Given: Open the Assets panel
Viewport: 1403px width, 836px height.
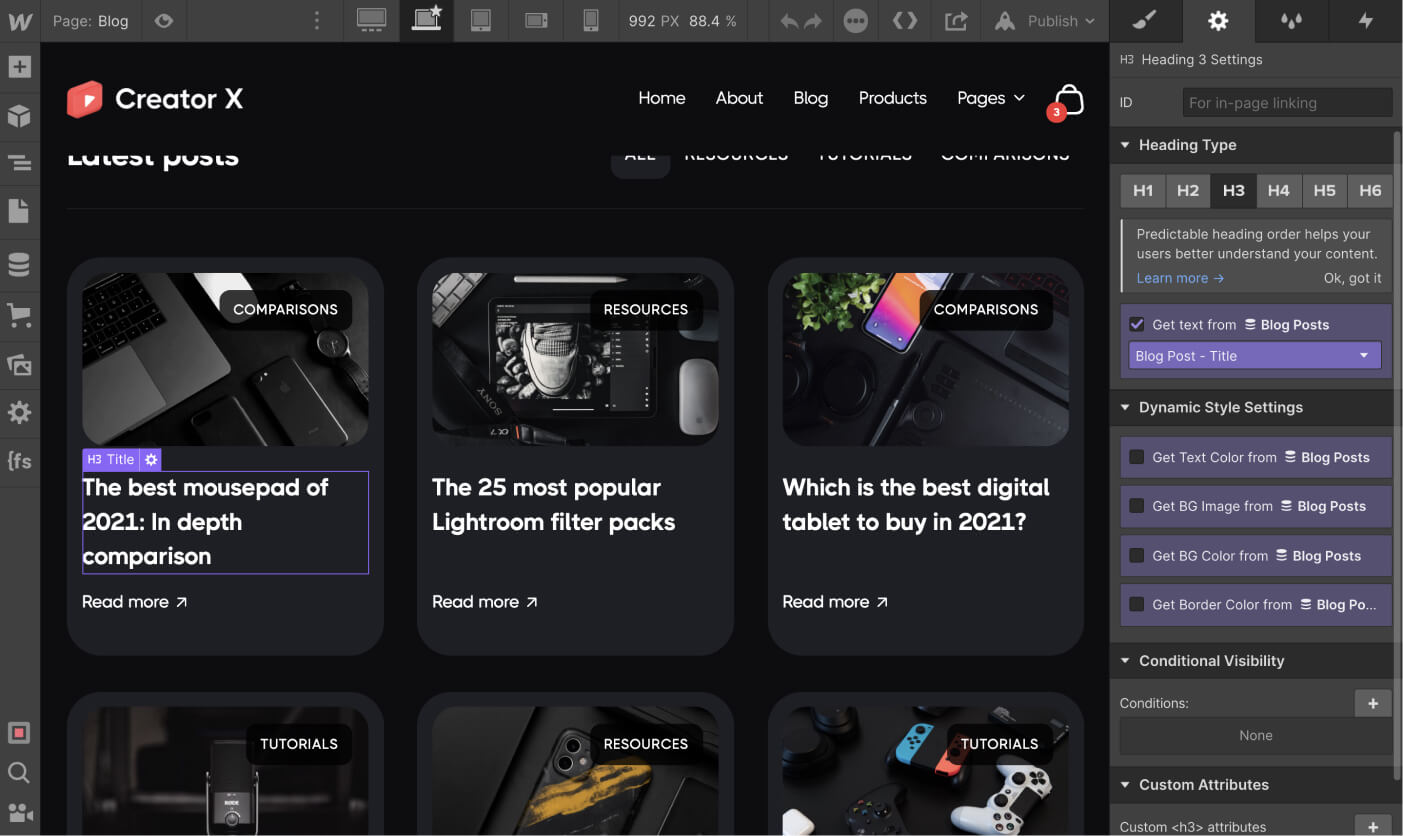Looking at the screenshot, I should (x=20, y=364).
